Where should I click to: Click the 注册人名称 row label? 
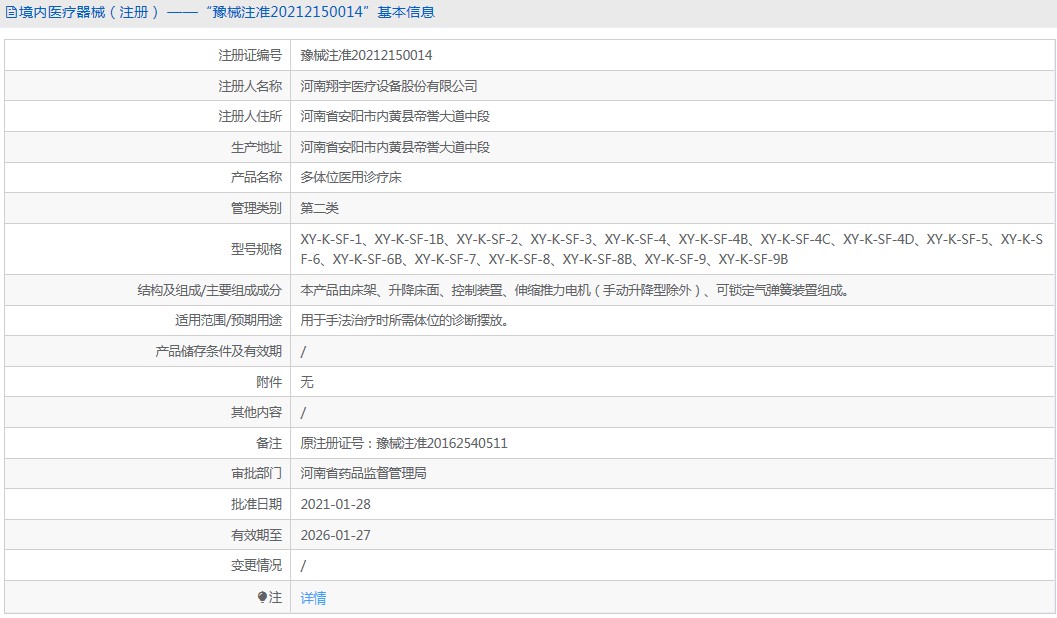(x=249, y=86)
